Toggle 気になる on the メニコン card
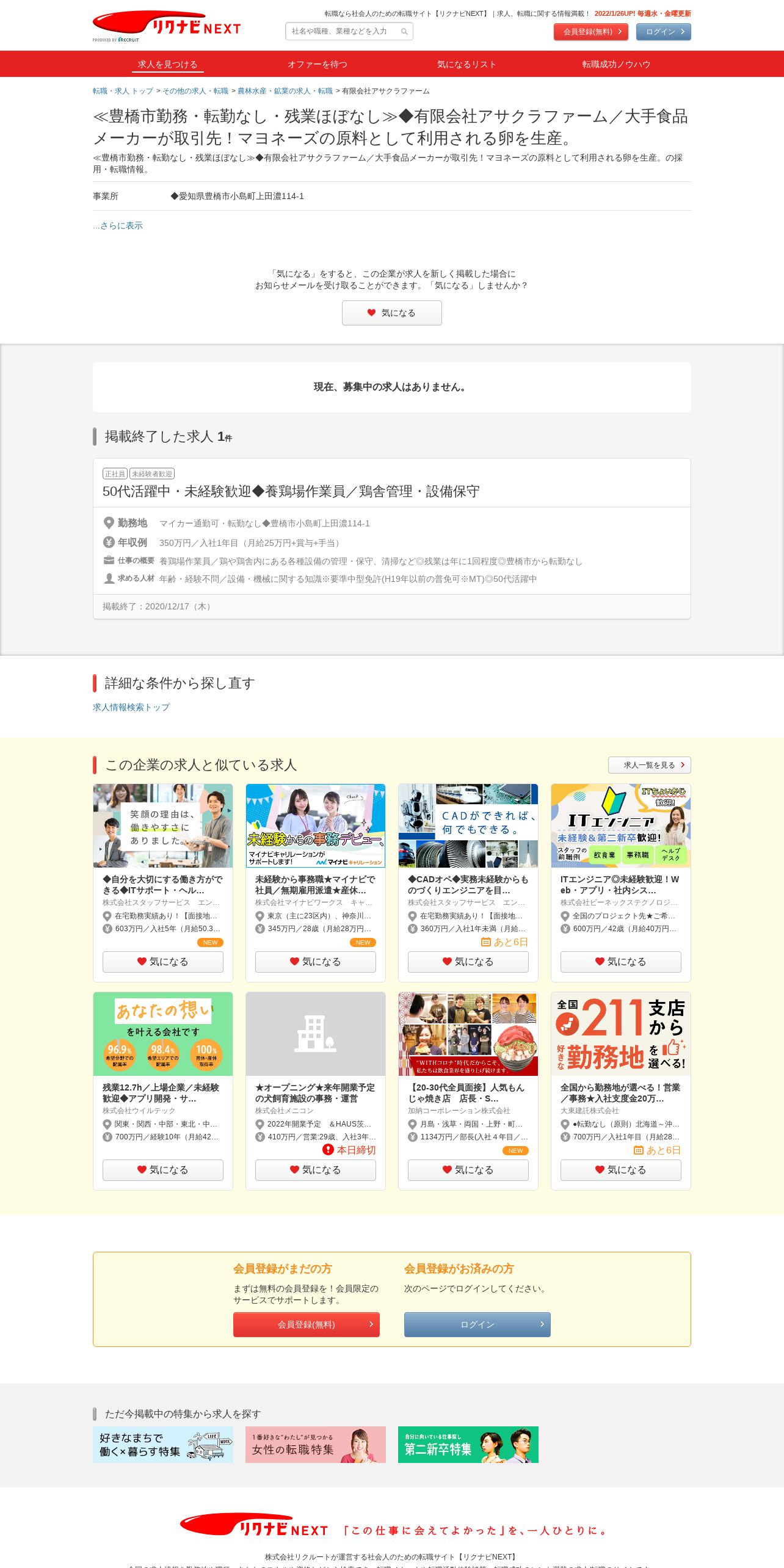The height and width of the screenshot is (1568, 784). click(316, 1170)
